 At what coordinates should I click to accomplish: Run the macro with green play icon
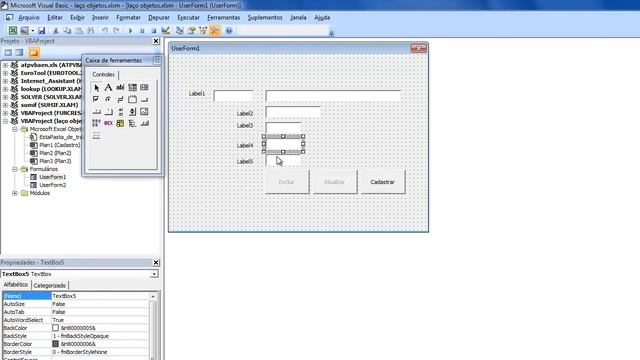pos(131,31)
